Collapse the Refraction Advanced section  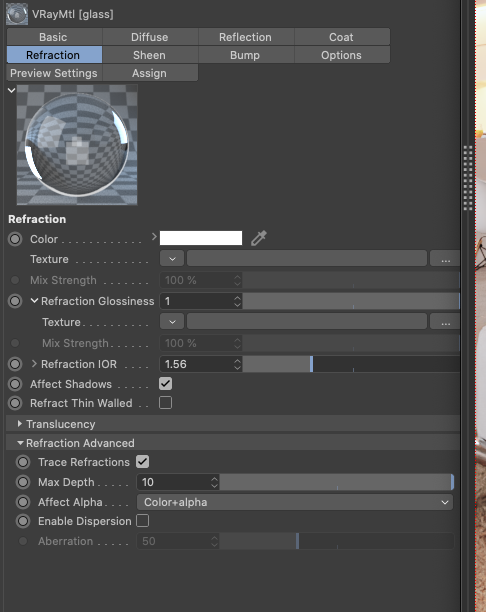point(20,443)
